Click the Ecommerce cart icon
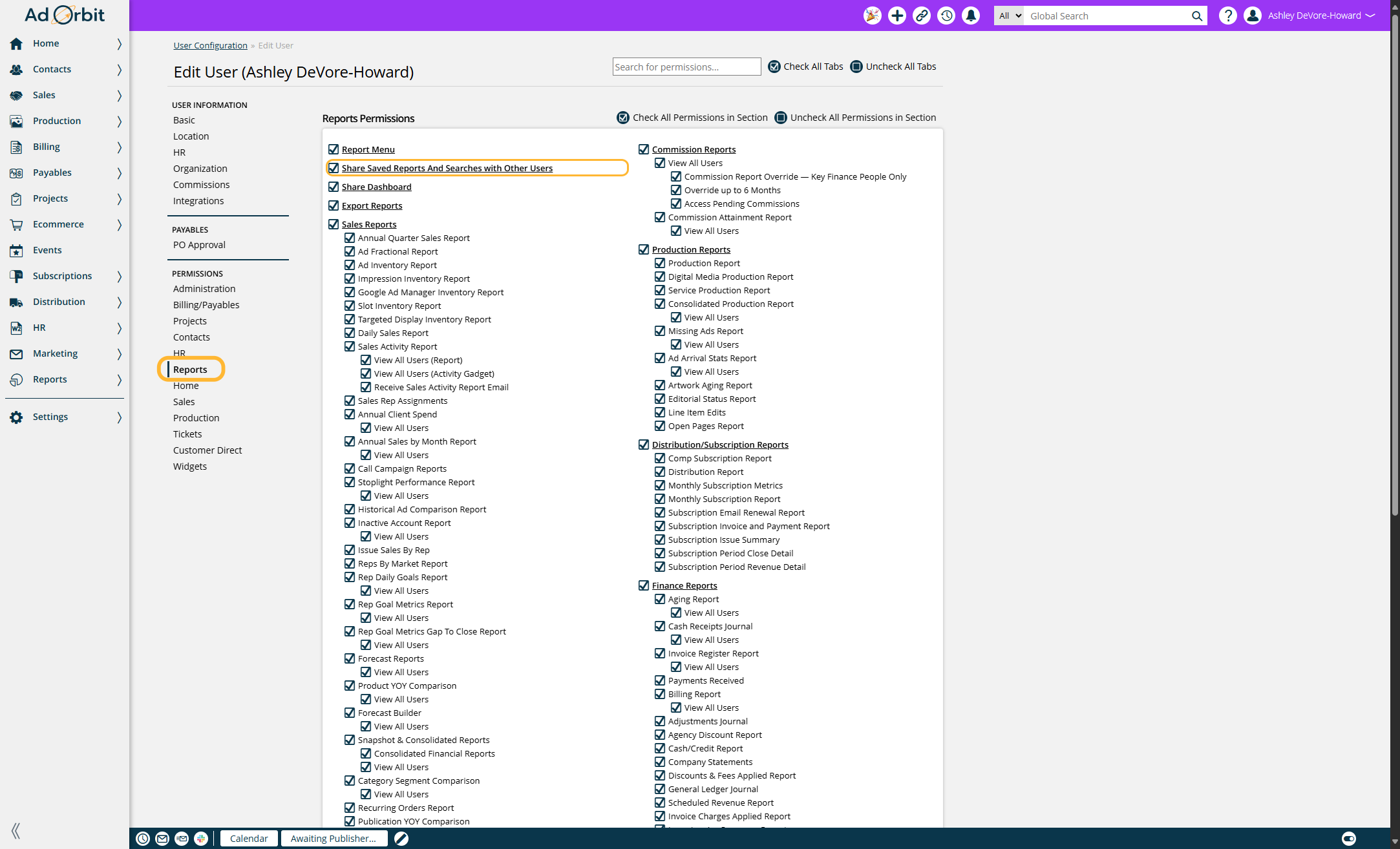The width and height of the screenshot is (1400, 849). point(16,224)
